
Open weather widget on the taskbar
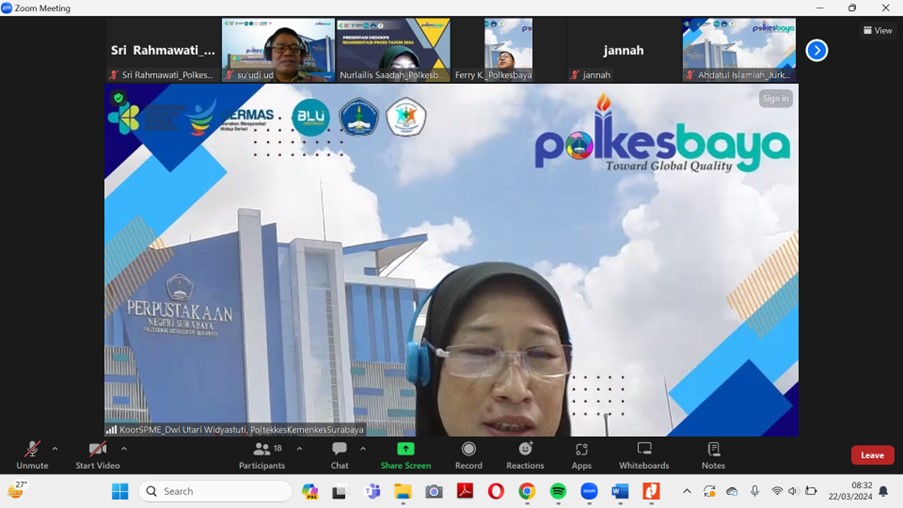[17, 491]
